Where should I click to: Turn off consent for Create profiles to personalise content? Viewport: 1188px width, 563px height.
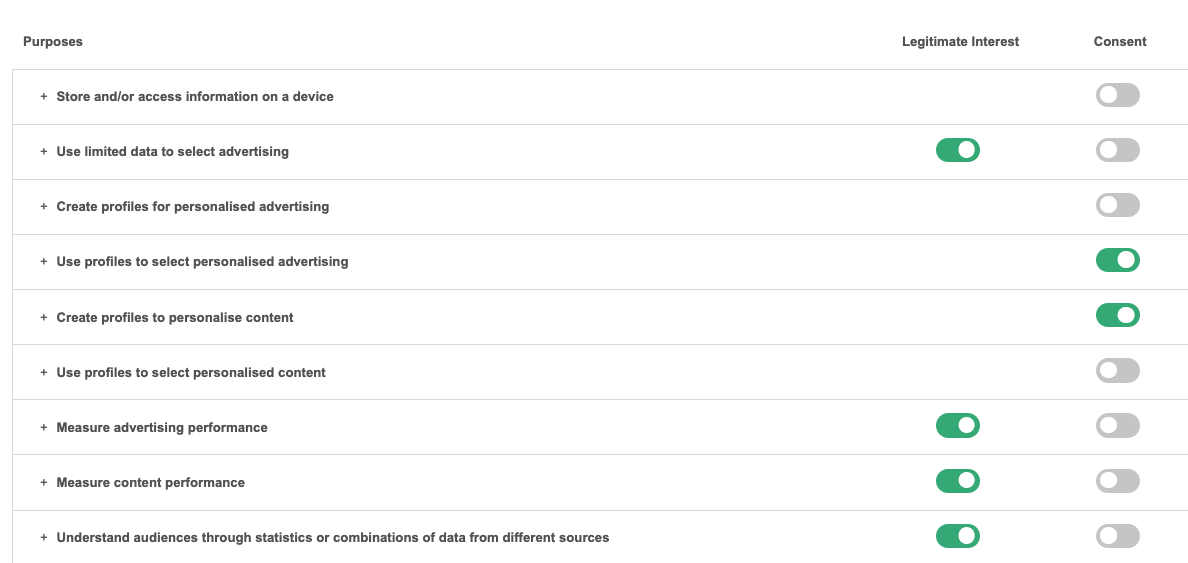pyautogui.click(x=1117, y=316)
